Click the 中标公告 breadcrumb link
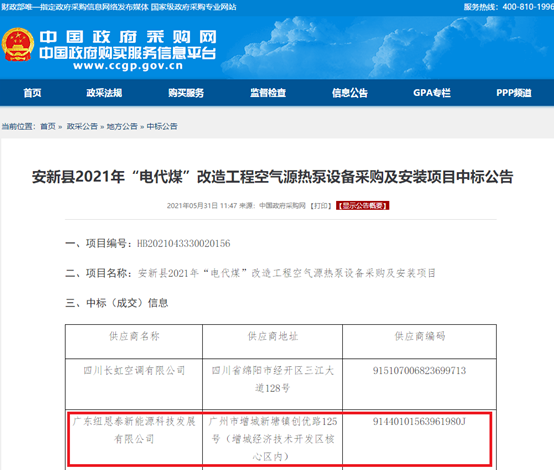The width and height of the screenshot is (554, 470). tap(162, 127)
